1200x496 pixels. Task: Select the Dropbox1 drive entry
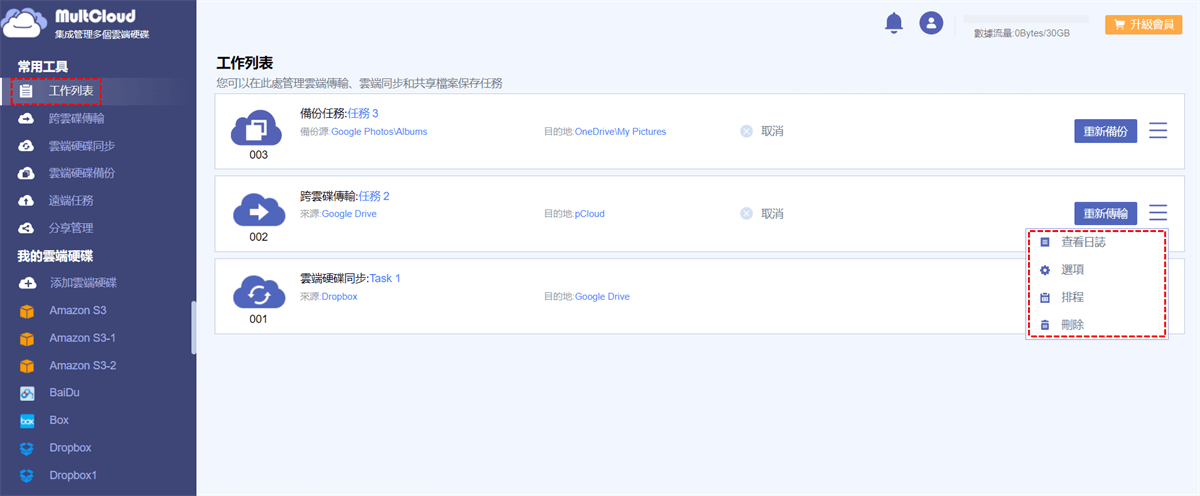click(x=74, y=476)
